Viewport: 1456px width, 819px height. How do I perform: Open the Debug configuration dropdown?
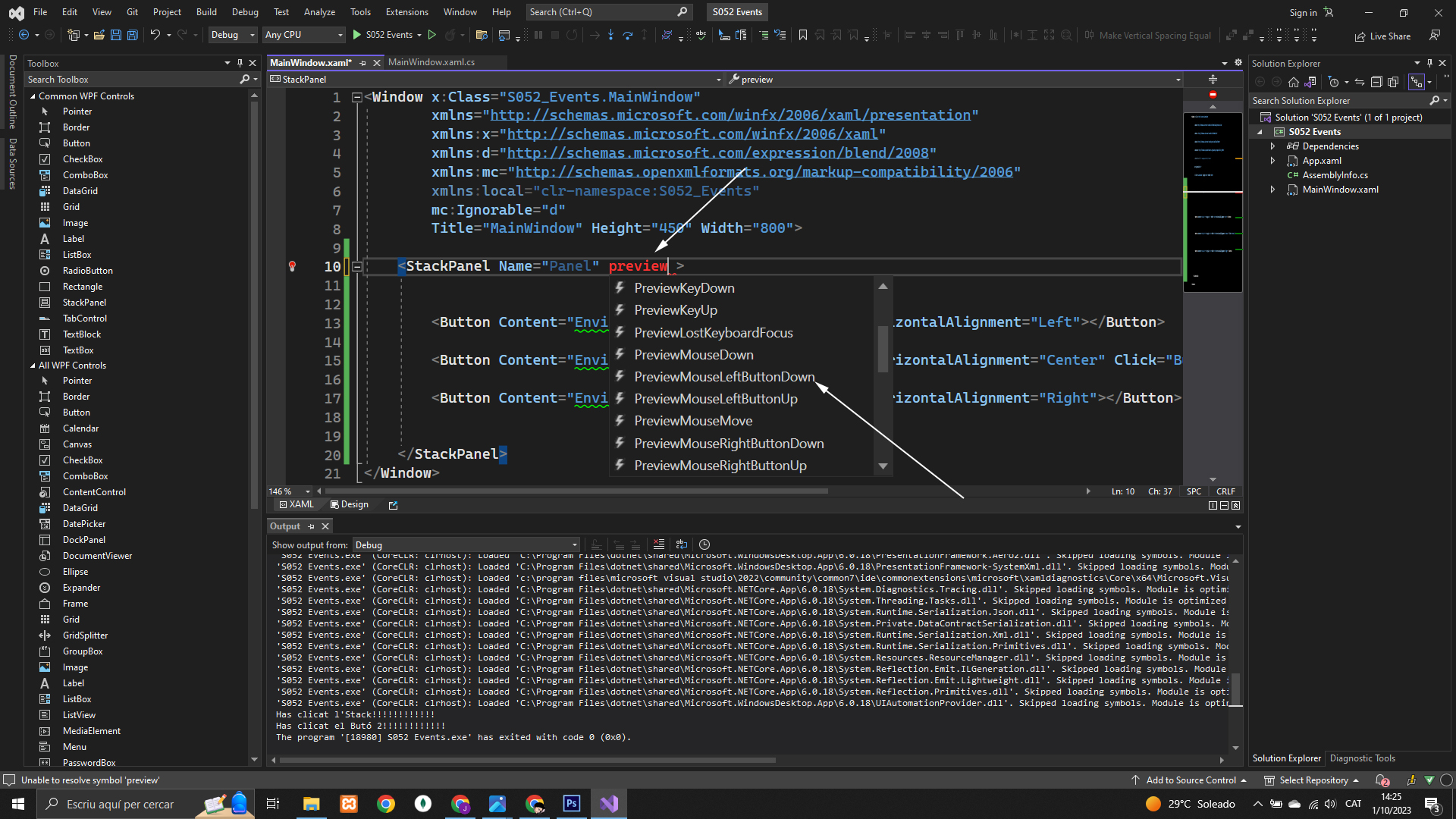click(233, 35)
